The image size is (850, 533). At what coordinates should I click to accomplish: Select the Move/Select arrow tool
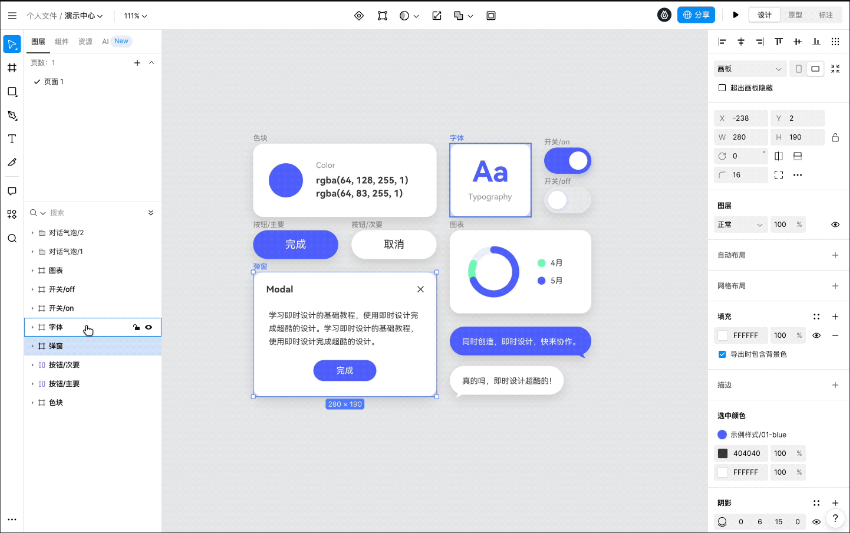click(12, 44)
